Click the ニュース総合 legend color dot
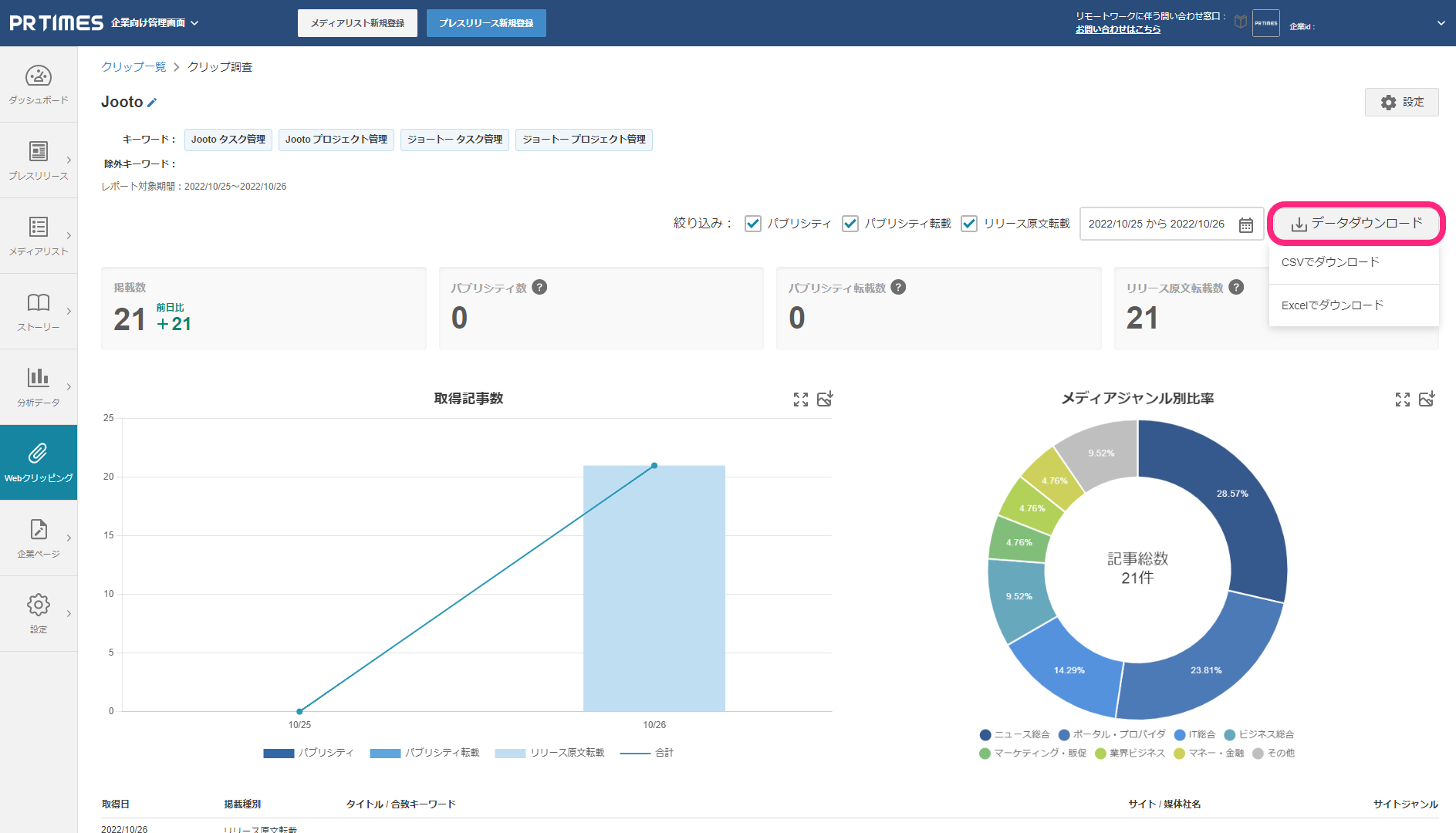 point(985,735)
